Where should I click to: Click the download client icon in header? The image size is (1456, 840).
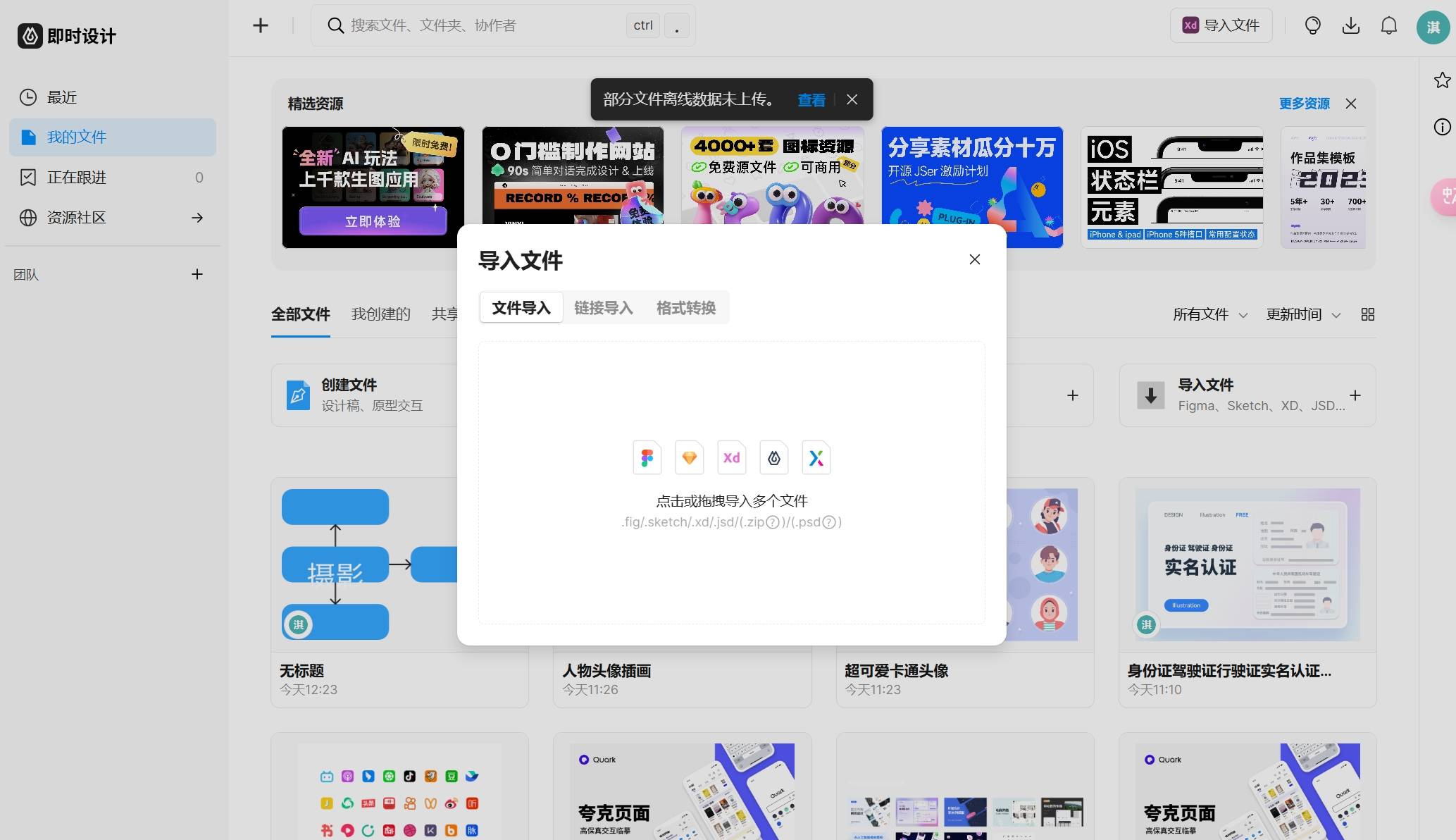click(1350, 25)
